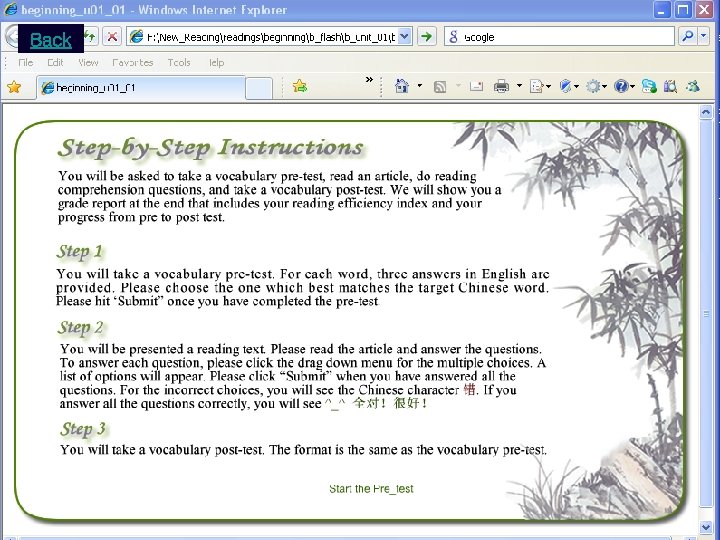Click the green Go arrow button
Screen dimensions: 720x540
coord(427,36)
